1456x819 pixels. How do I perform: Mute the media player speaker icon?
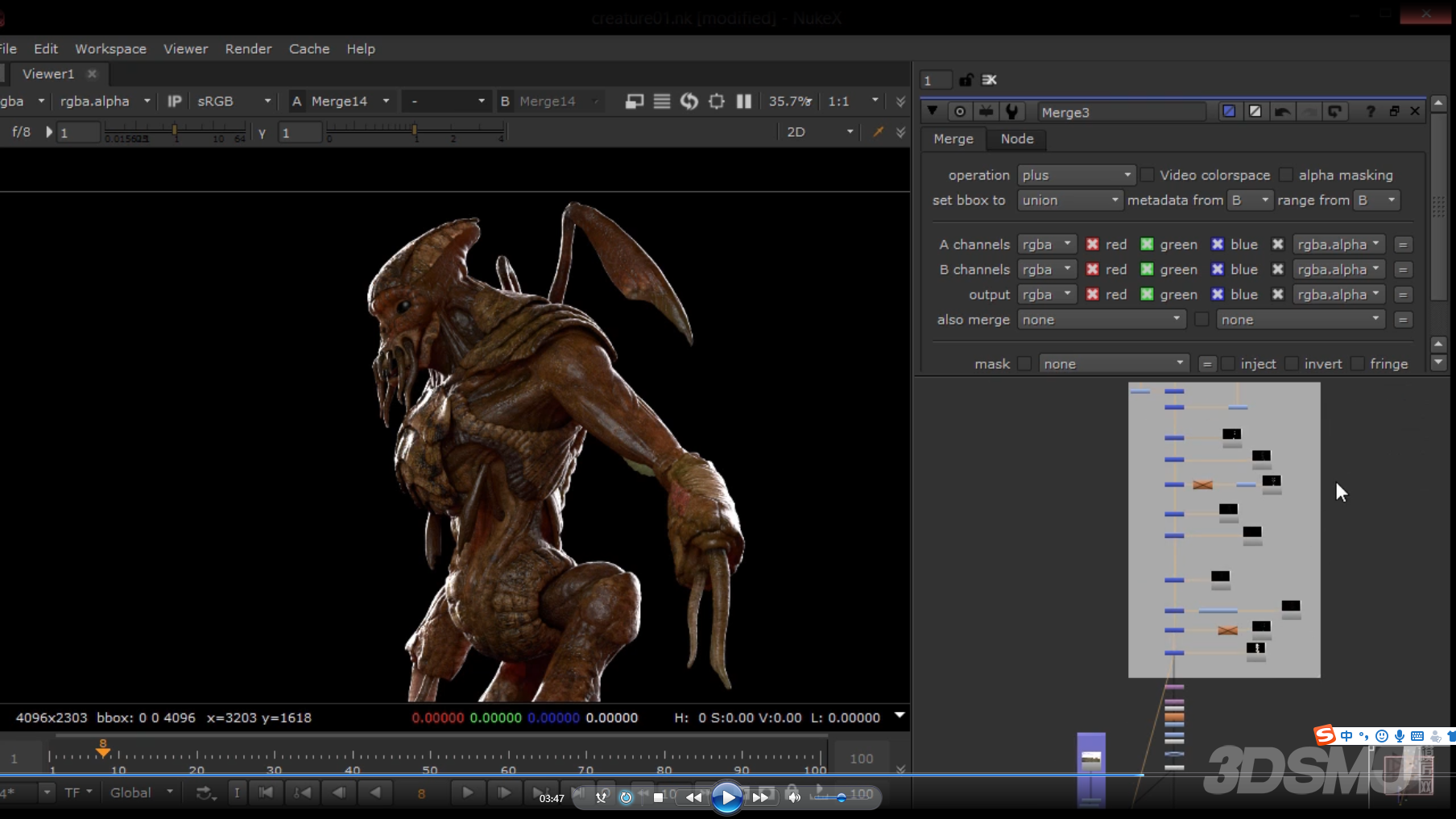click(794, 797)
